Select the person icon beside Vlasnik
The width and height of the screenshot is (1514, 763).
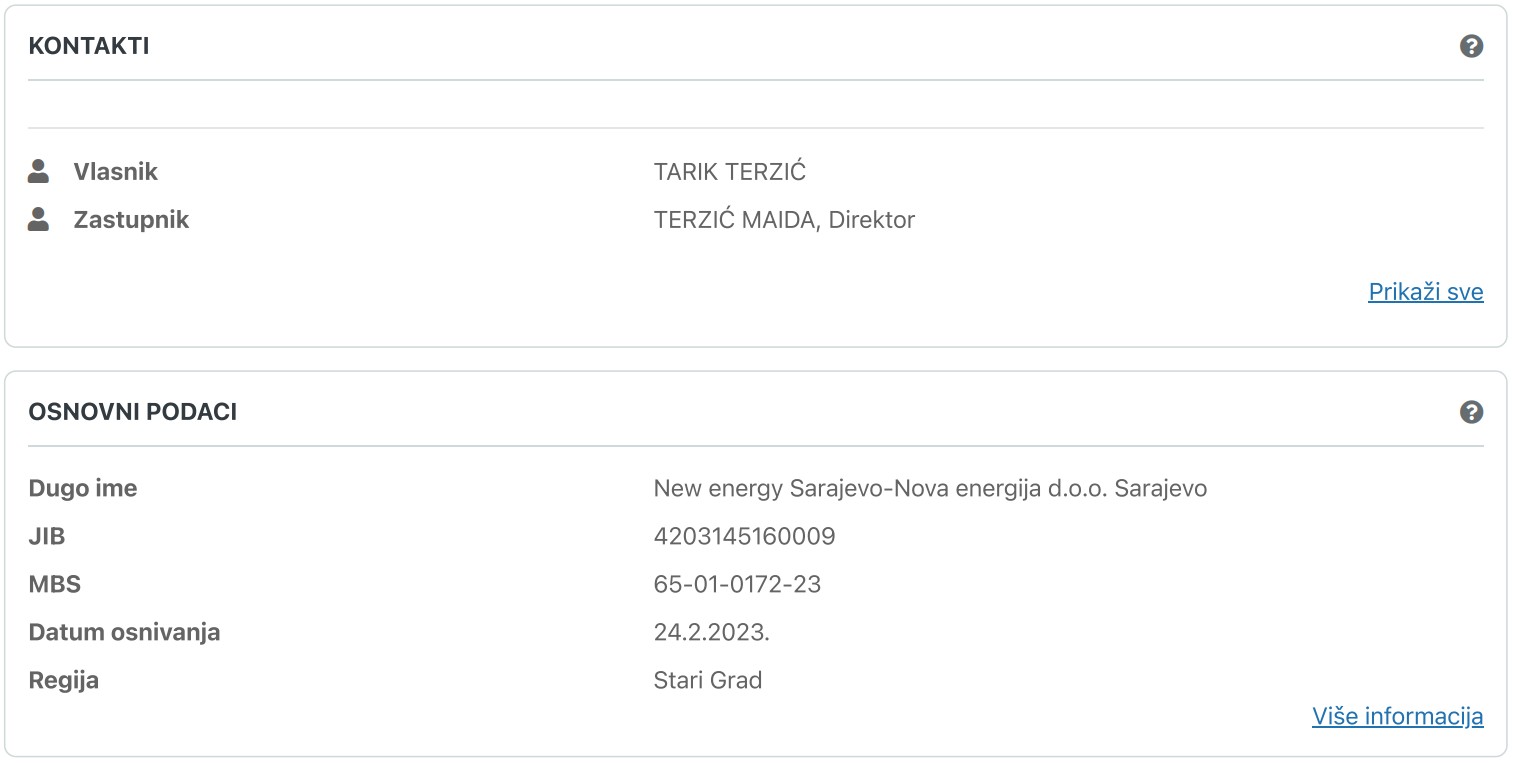point(39,171)
